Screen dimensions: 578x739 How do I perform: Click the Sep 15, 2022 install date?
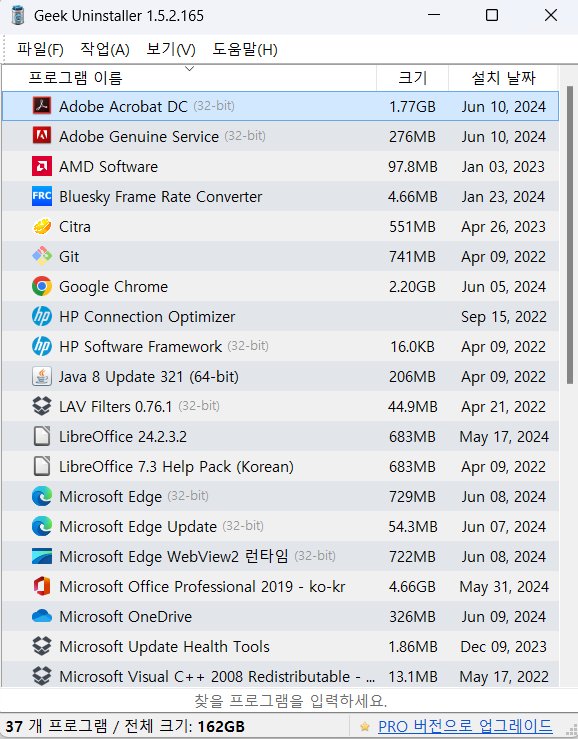point(504,317)
